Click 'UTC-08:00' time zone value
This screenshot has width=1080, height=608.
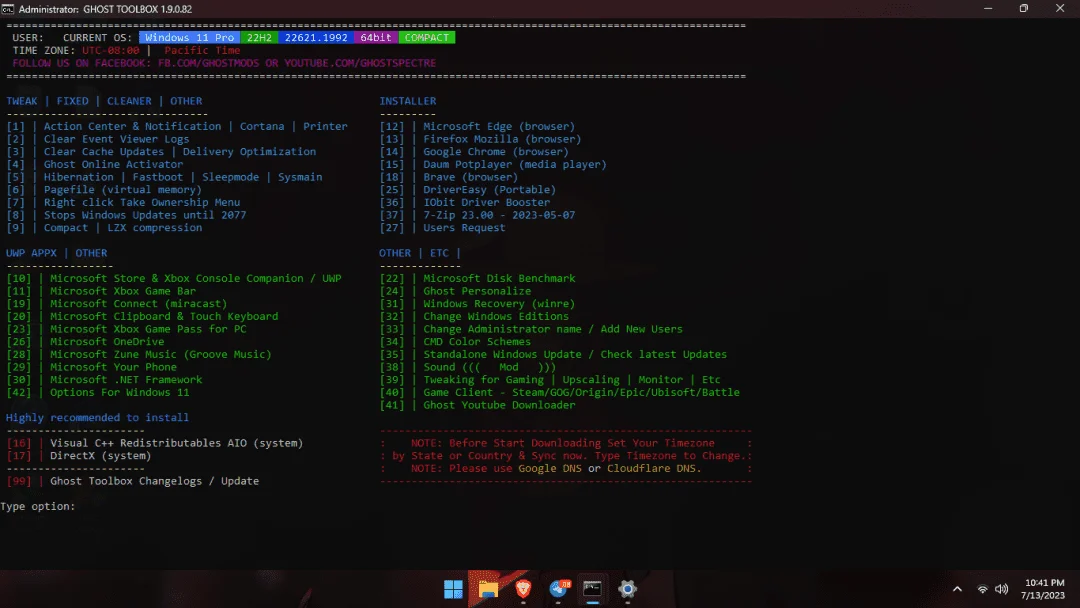point(110,50)
